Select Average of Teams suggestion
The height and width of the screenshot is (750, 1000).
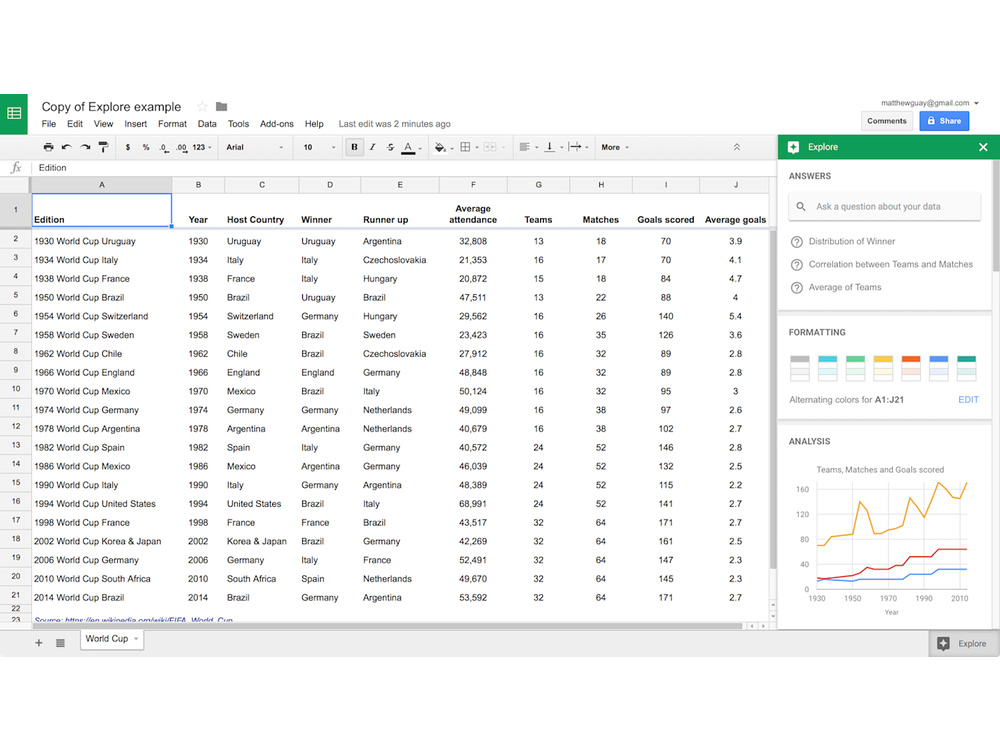click(x=836, y=288)
